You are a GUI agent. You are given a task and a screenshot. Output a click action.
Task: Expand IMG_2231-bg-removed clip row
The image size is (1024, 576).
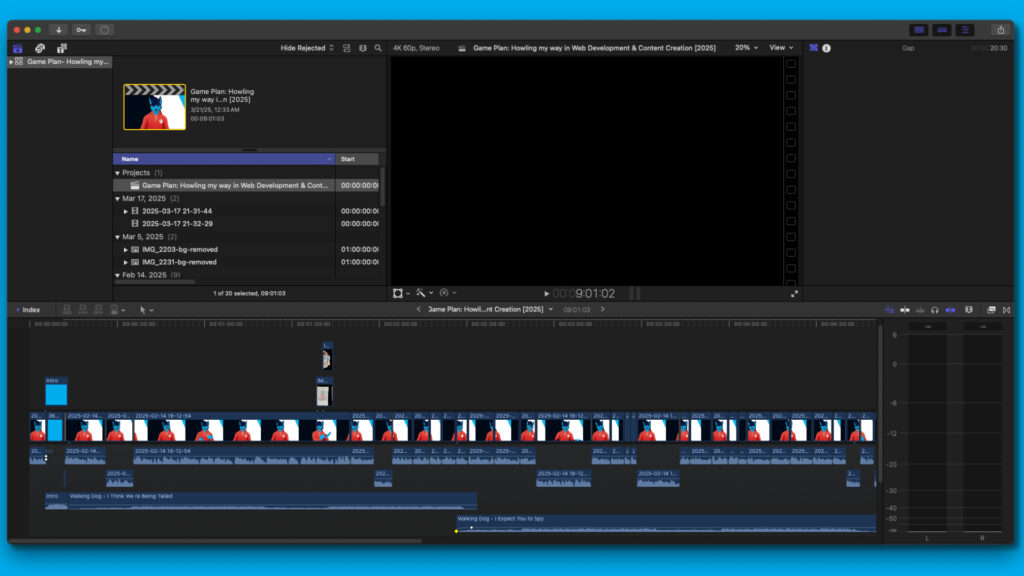(125, 263)
